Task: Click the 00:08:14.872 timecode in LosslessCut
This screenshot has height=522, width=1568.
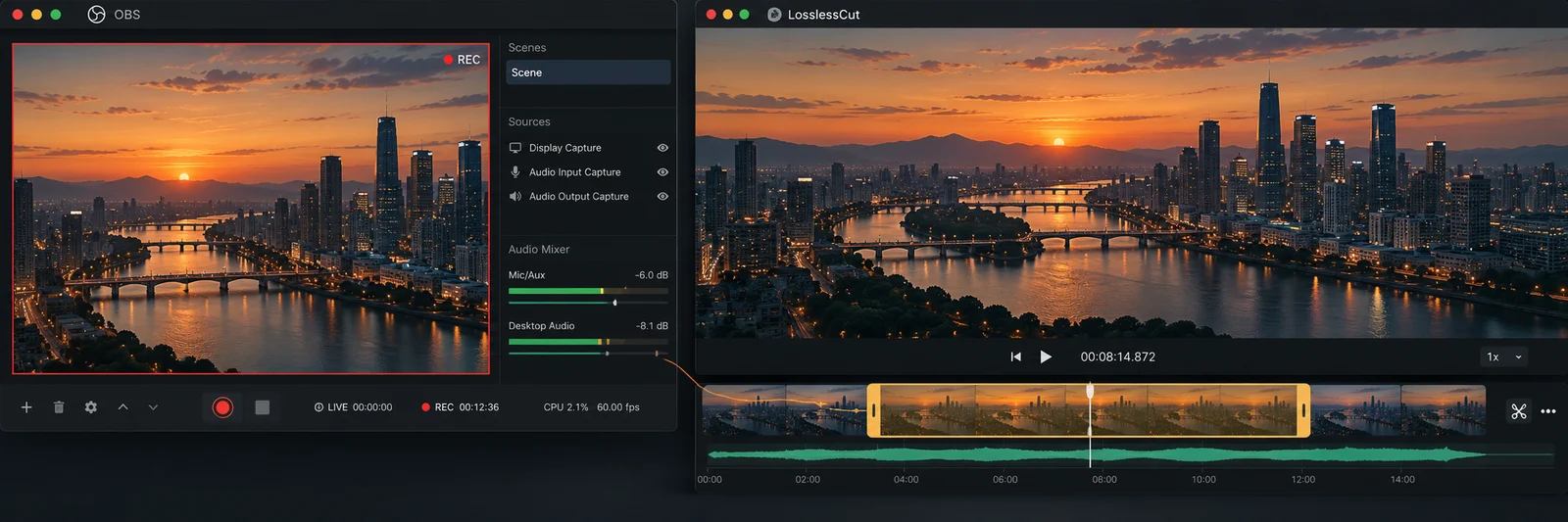Action: (x=1118, y=357)
